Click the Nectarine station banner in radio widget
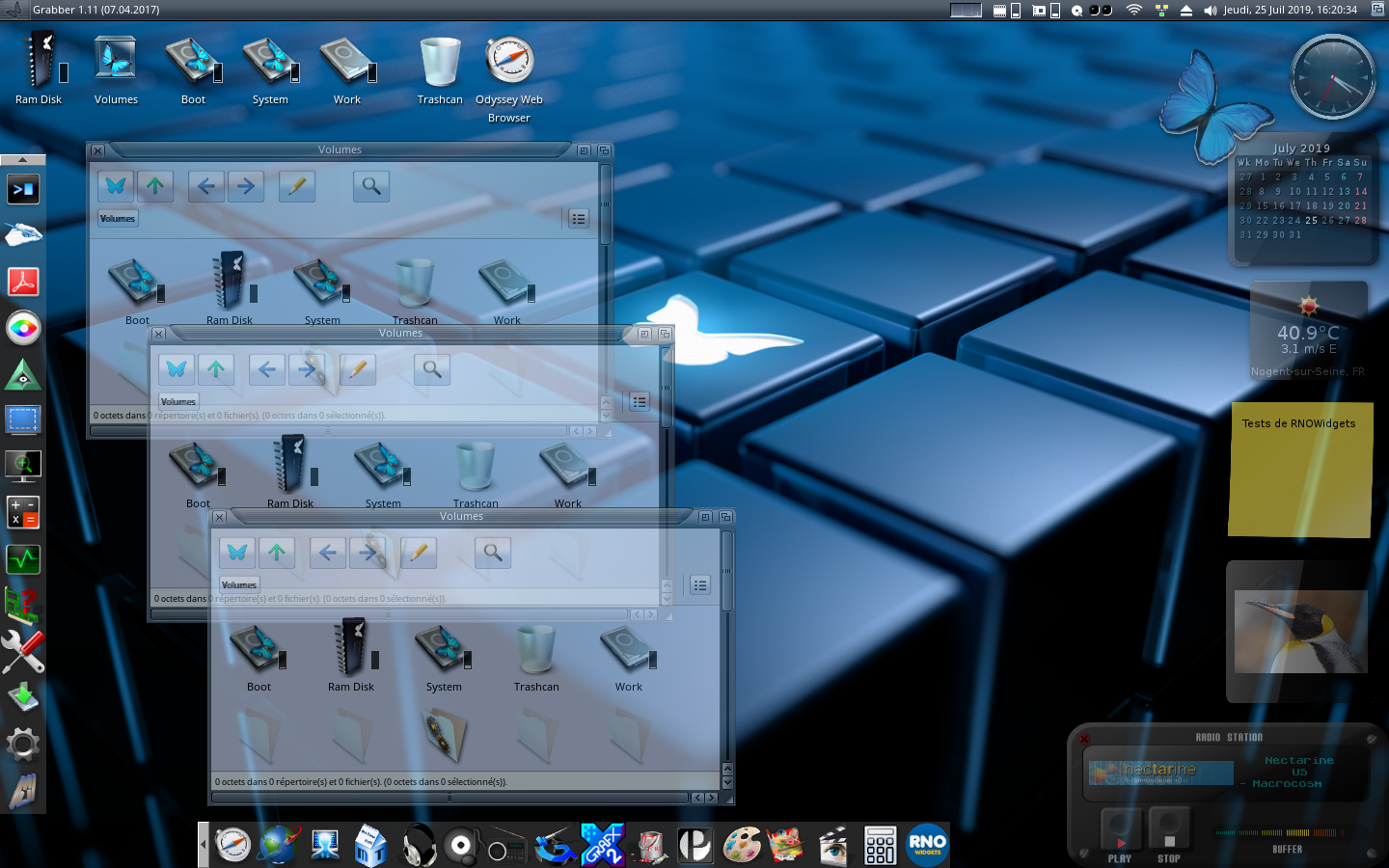This screenshot has width=1389, height=868. (1161, 772)
